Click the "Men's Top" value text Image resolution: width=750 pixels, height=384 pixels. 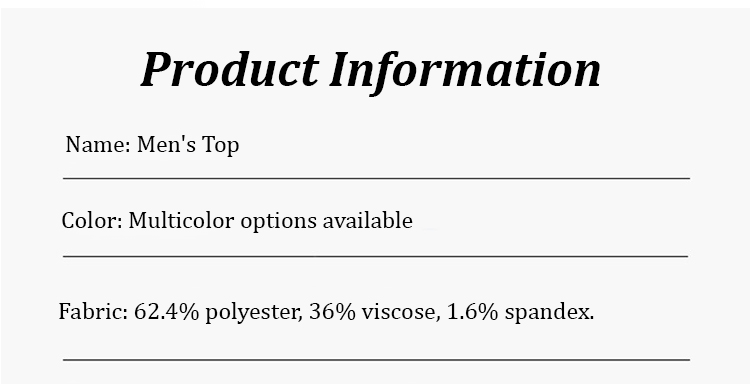(x=188, y=145)
